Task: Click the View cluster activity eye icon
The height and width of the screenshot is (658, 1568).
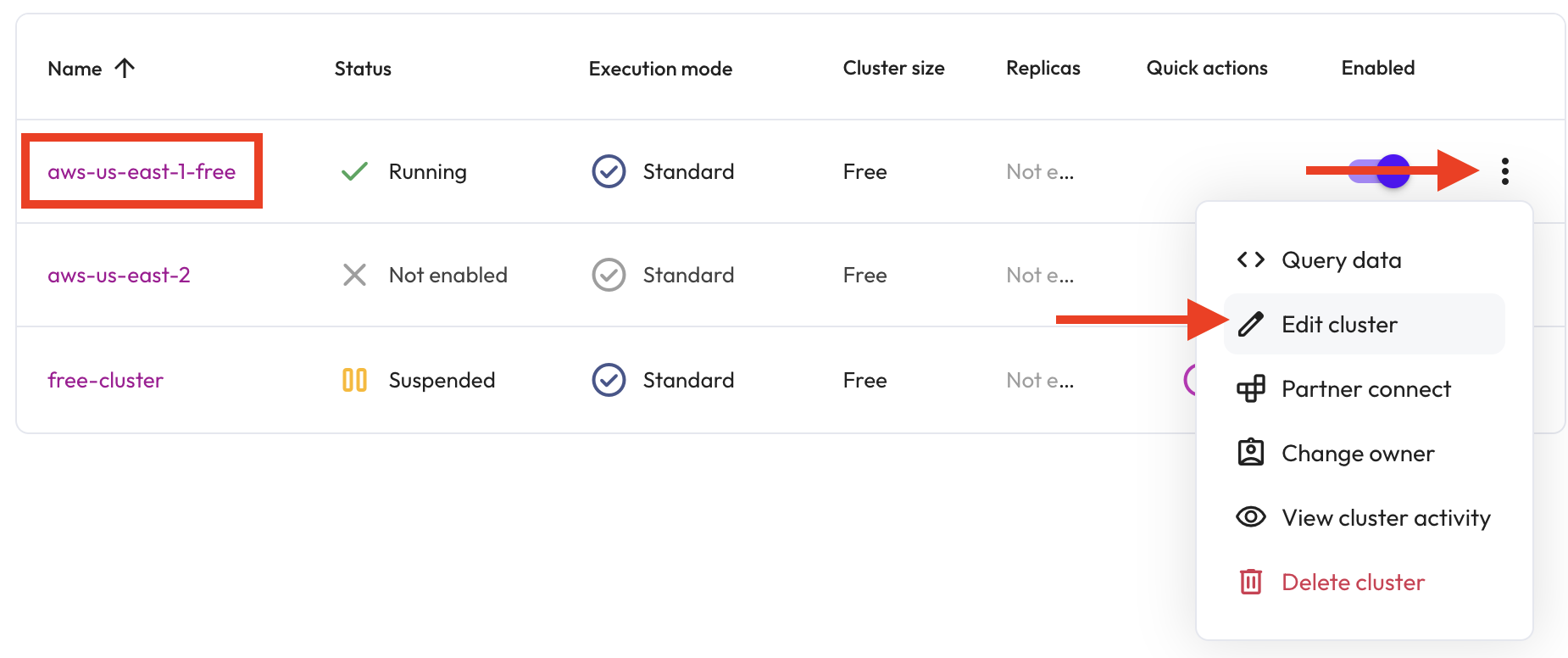Action: click(1250, 517)
